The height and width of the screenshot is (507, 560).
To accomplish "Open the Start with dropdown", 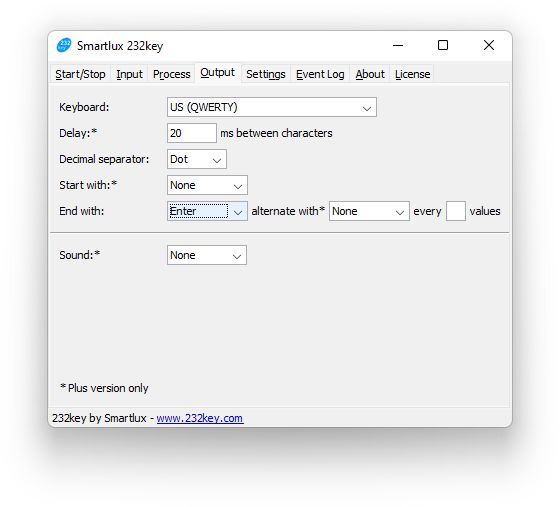I will (x=207, y=185).
